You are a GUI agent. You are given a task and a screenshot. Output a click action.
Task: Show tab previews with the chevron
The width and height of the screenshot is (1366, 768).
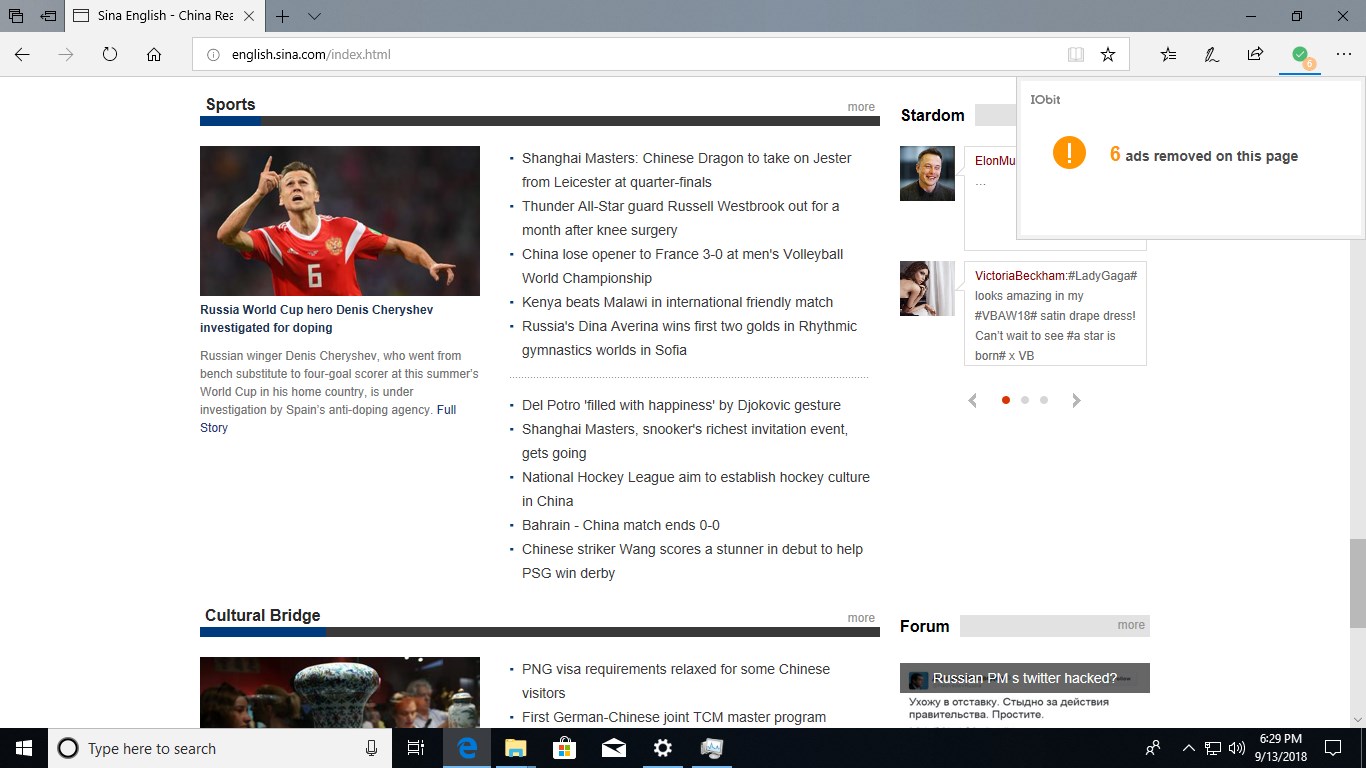click(315, 16)
